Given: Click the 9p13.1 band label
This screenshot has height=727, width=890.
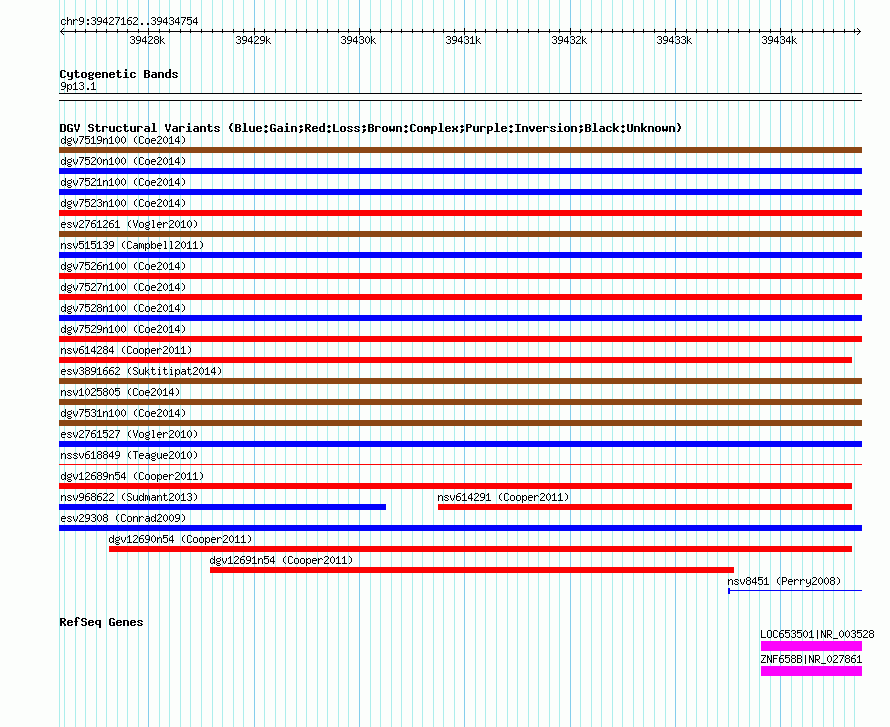Looking at the screenshot, I should [x=78, y=86].
